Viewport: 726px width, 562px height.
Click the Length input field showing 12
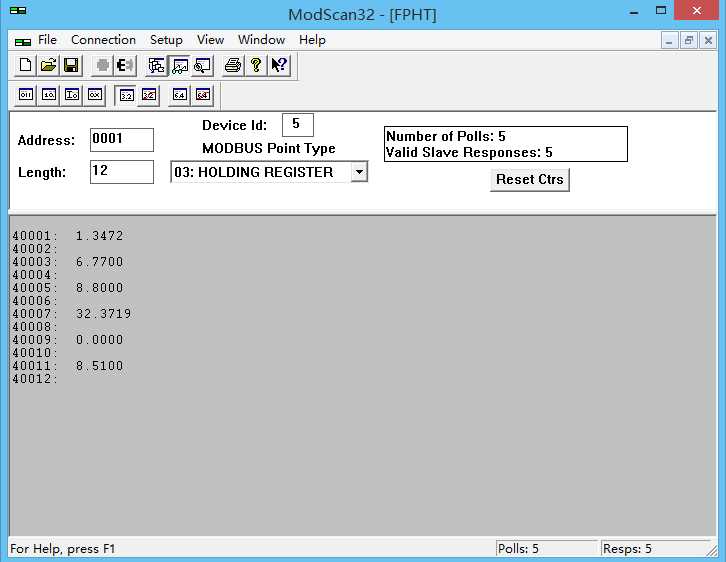[x=122, y=172]
